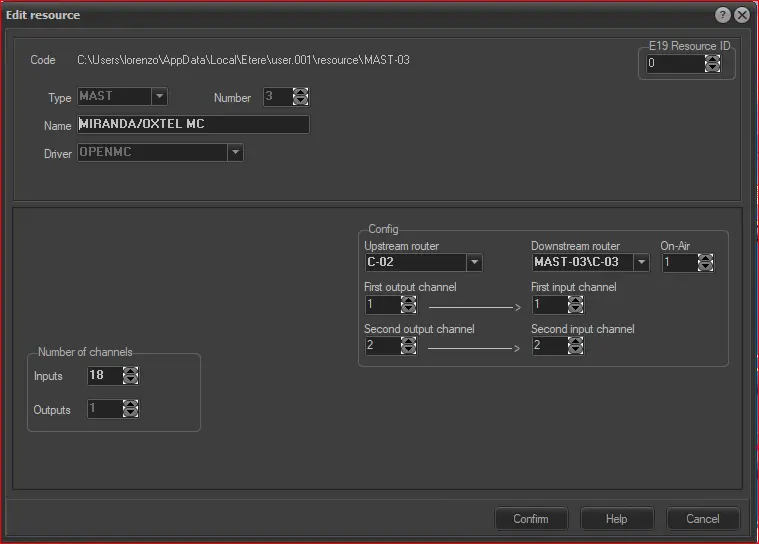
Task: Adjust the Second input channel stepper
Action: point(575,346)
